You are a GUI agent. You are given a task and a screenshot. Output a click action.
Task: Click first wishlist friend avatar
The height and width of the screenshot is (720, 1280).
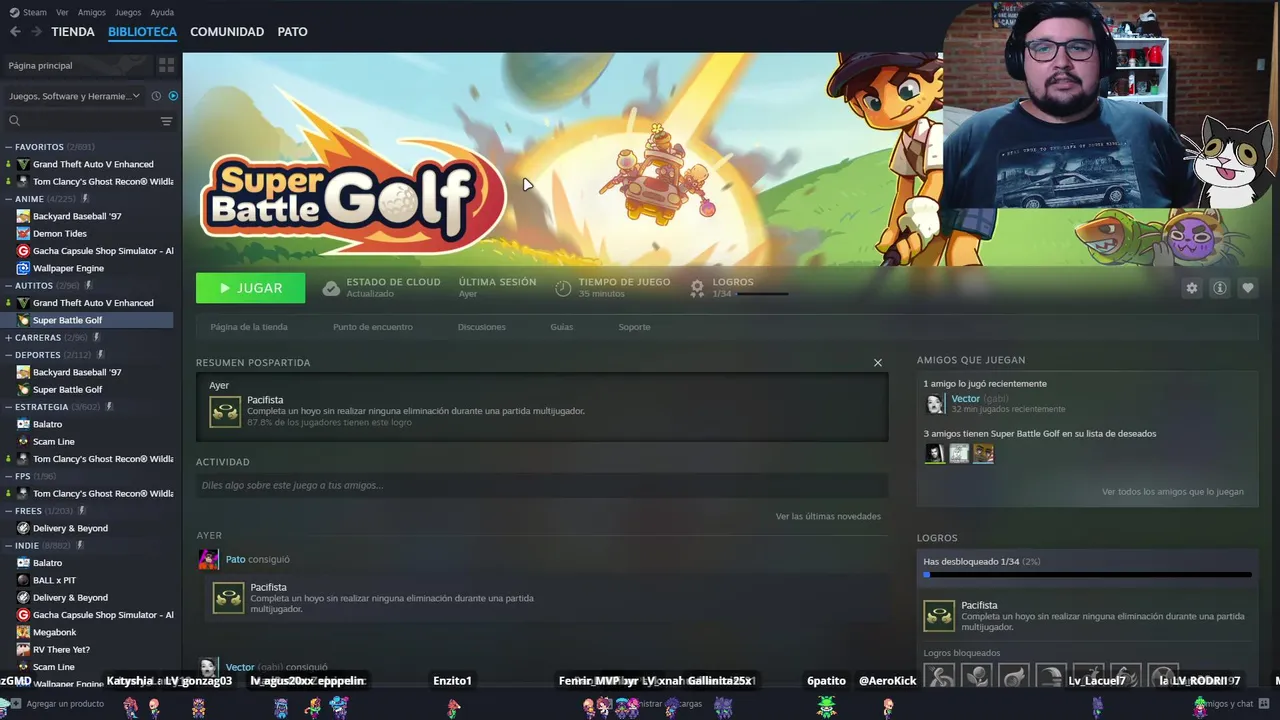click(934, 453)
